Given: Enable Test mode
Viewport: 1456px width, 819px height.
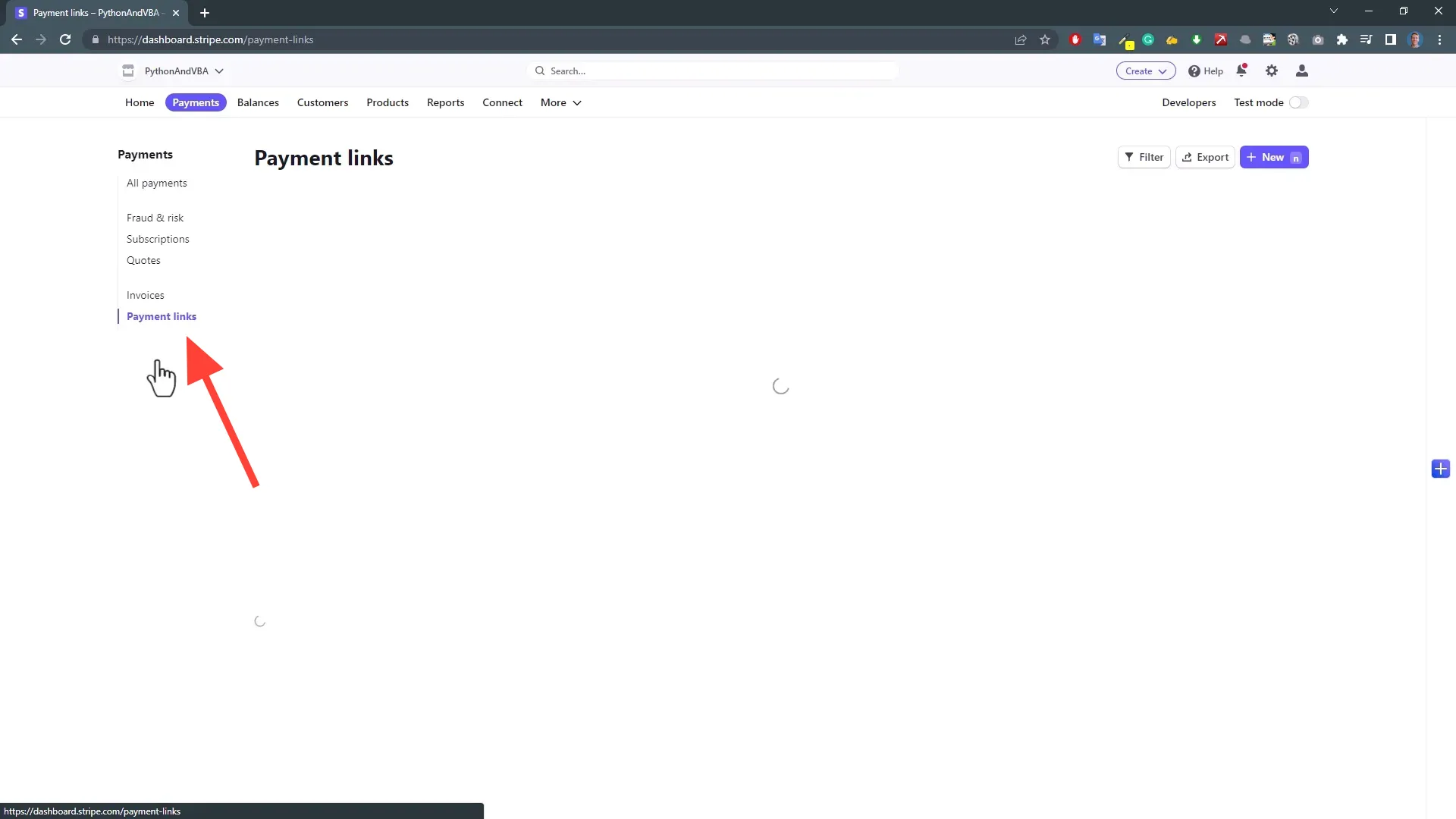Looking at the screenshot, I should pos(1298,102).
